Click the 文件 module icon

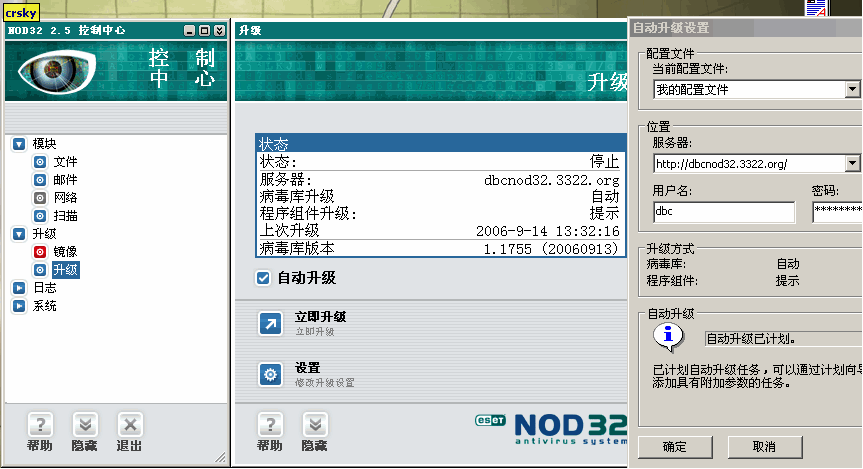click(x=40, y=162)
